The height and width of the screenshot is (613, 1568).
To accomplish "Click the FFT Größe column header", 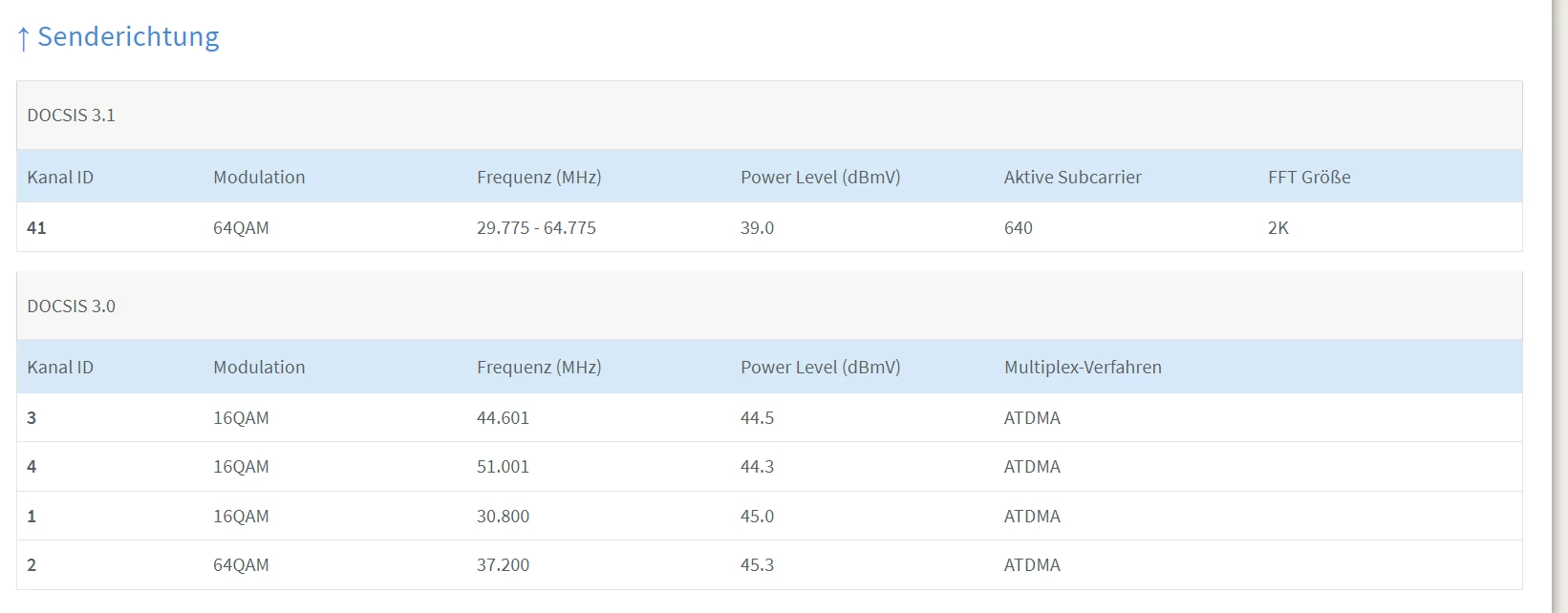I will point(1308,178).
